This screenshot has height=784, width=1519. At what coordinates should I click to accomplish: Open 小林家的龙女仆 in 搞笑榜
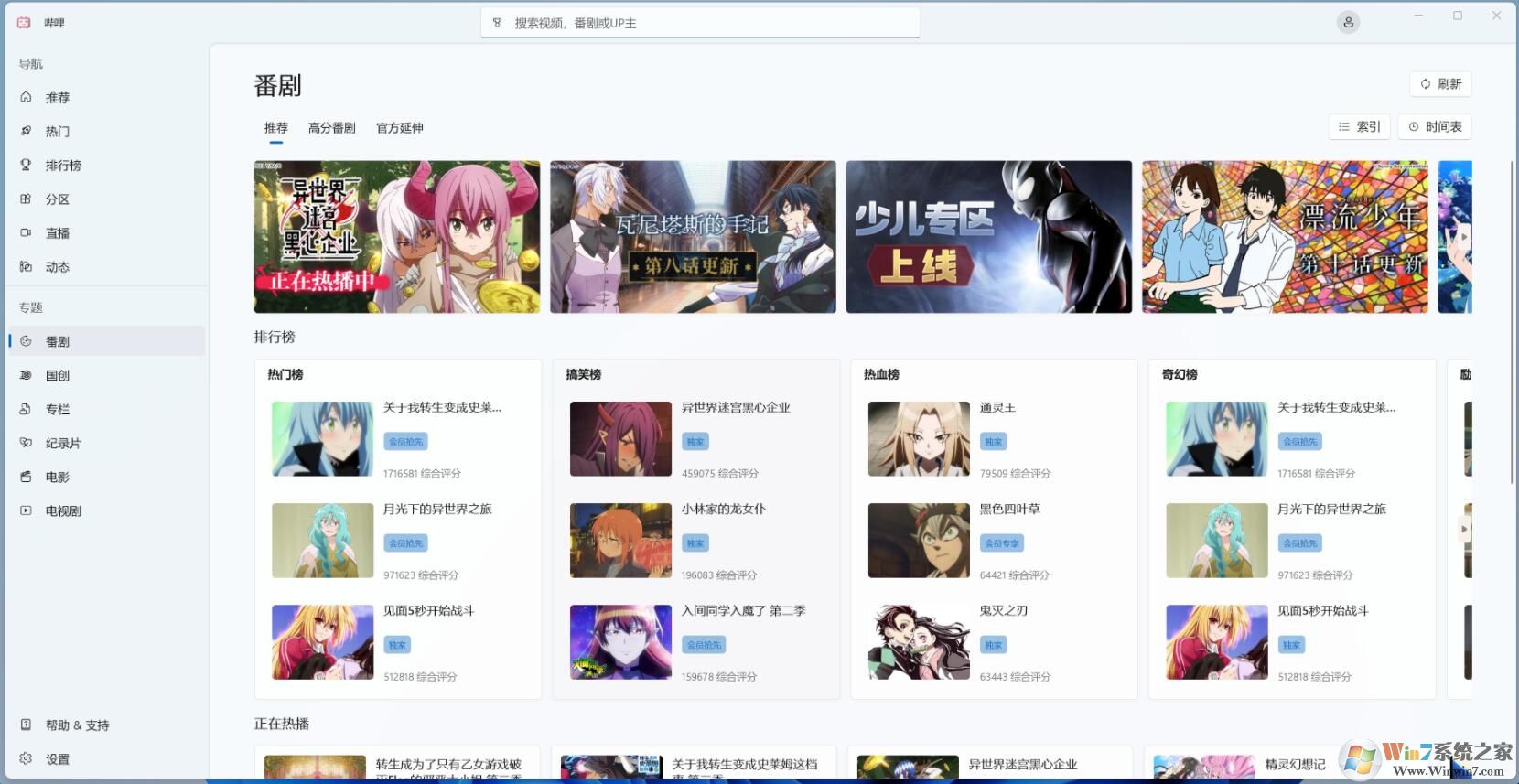pyautogui.click(x=696, y=541)
